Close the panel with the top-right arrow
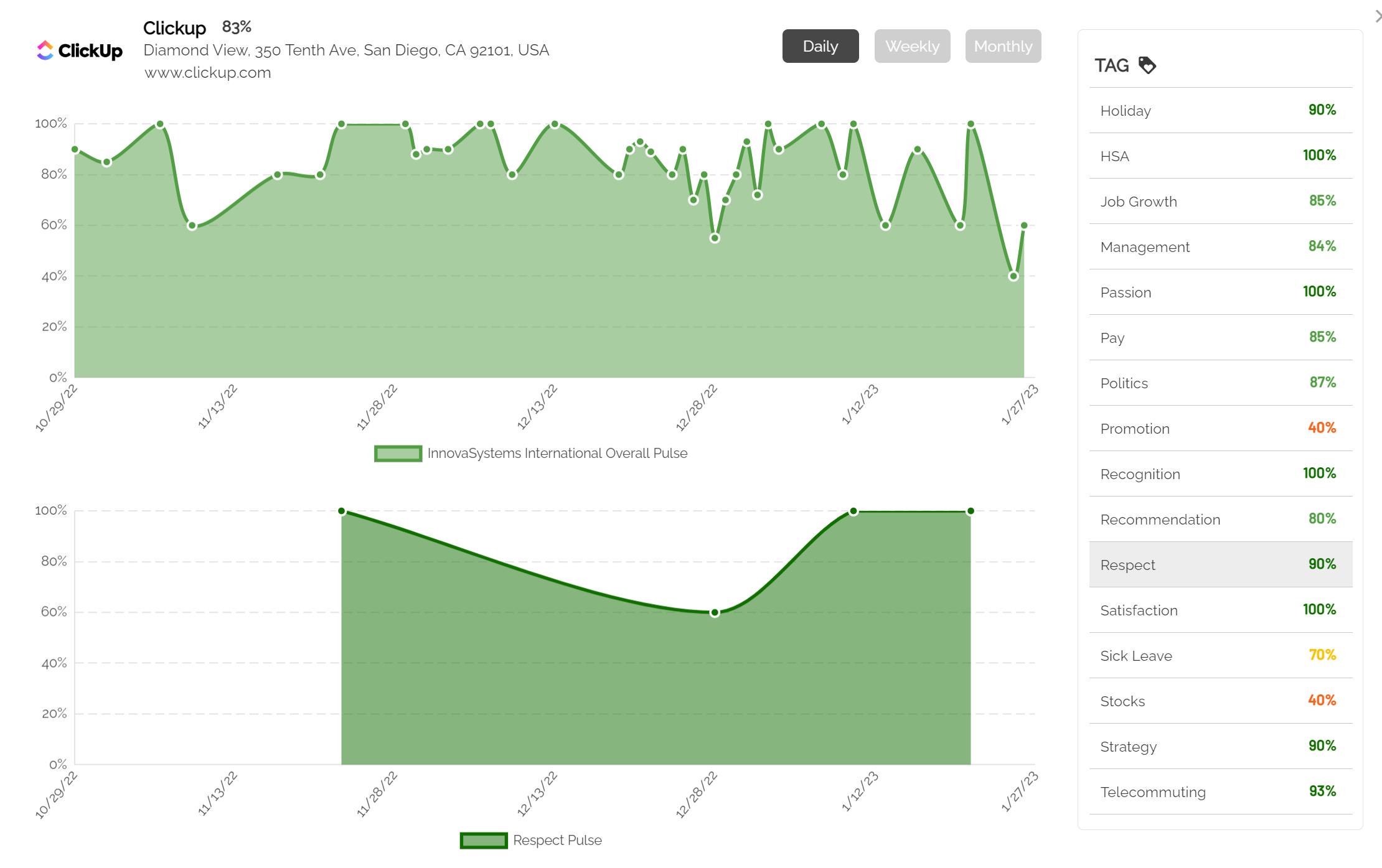This screenshot has height=868, width=1382. pos(1377,17)
